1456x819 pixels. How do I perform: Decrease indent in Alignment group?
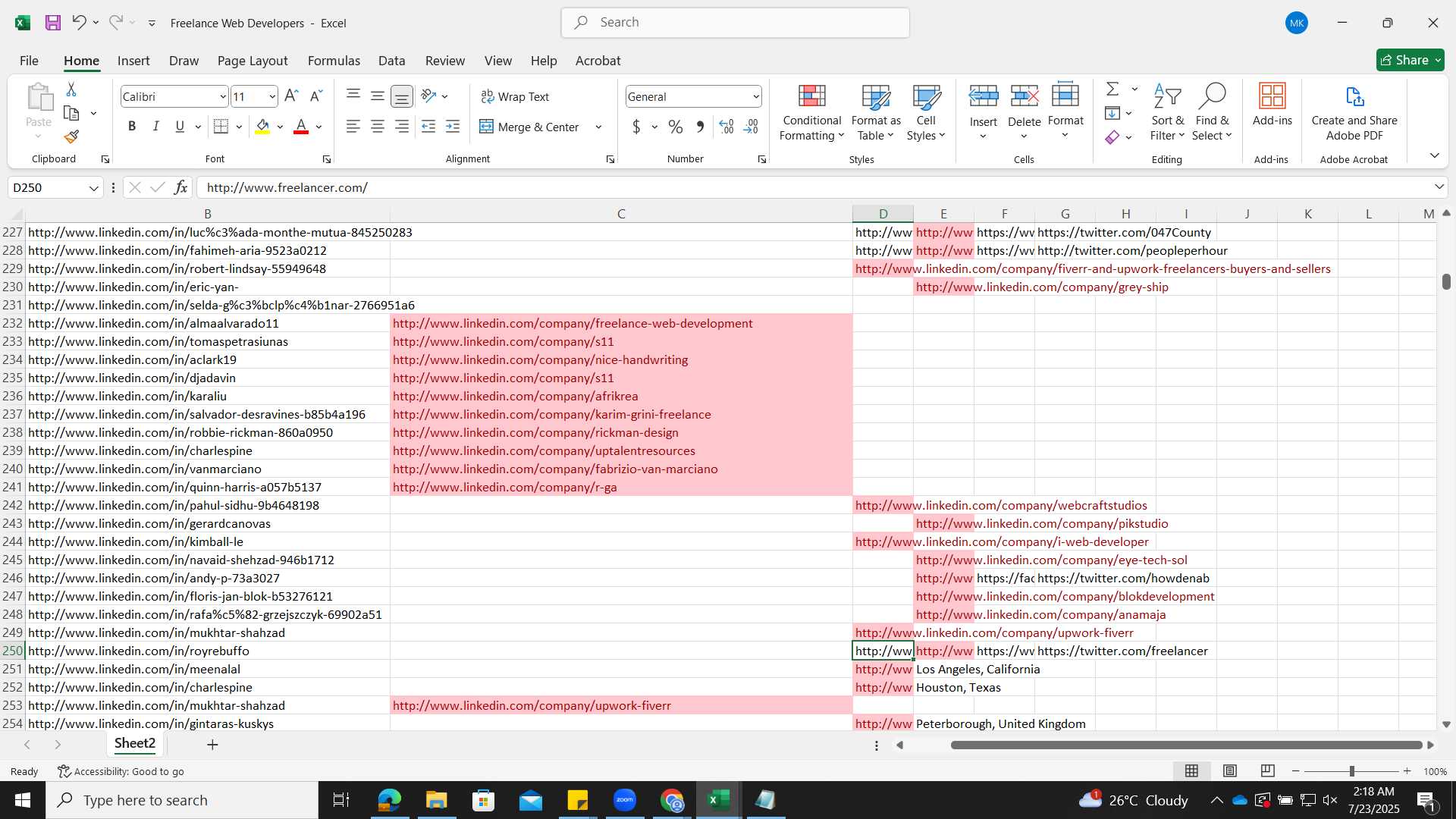[x=428, y=127]
